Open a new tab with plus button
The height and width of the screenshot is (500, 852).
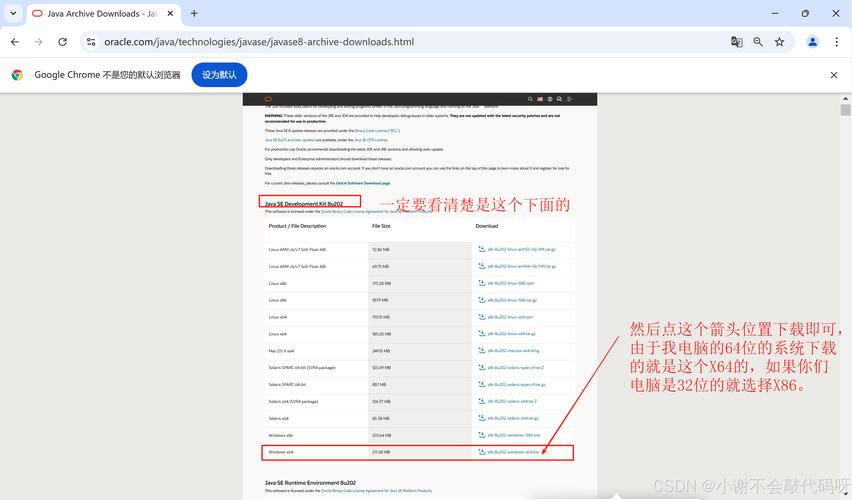[194, 14]
